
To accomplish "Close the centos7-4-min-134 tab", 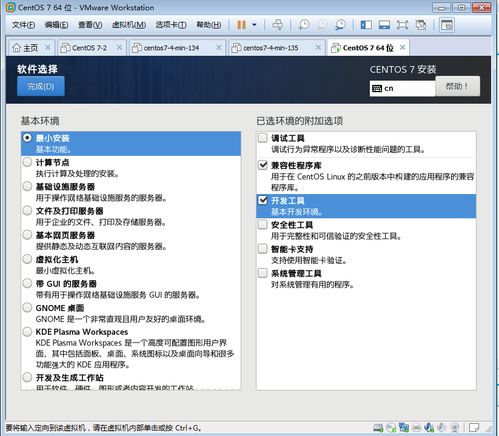I will pos(219,48).
